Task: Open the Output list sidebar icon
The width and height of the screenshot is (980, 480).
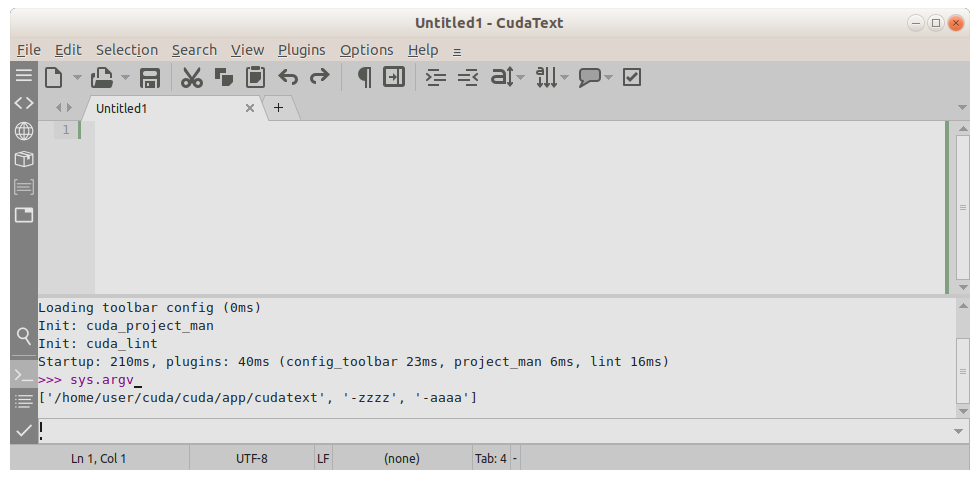Action: (x=24, y=401)
